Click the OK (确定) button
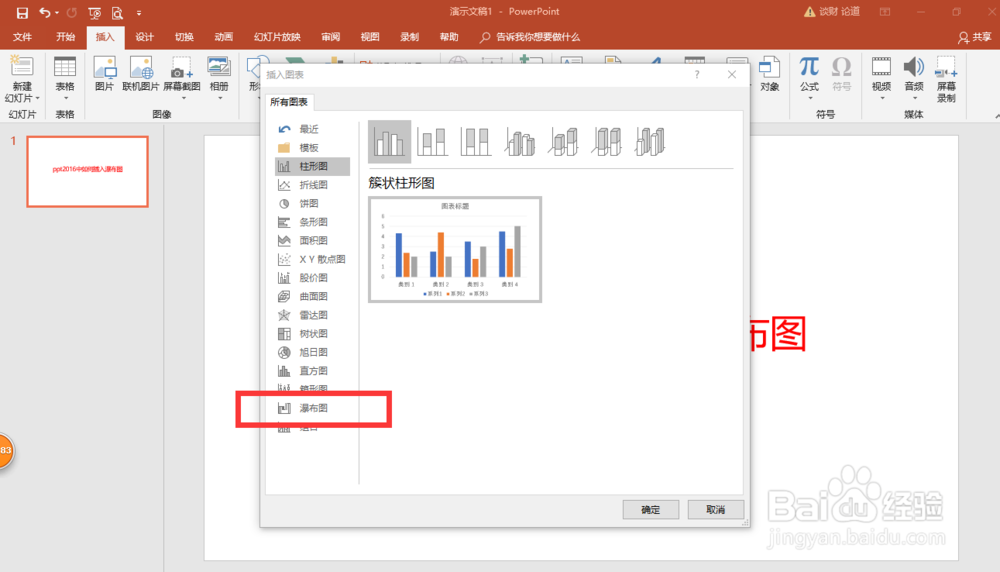1000x572 pixels. pyautogui.click(x=651, y=510)
